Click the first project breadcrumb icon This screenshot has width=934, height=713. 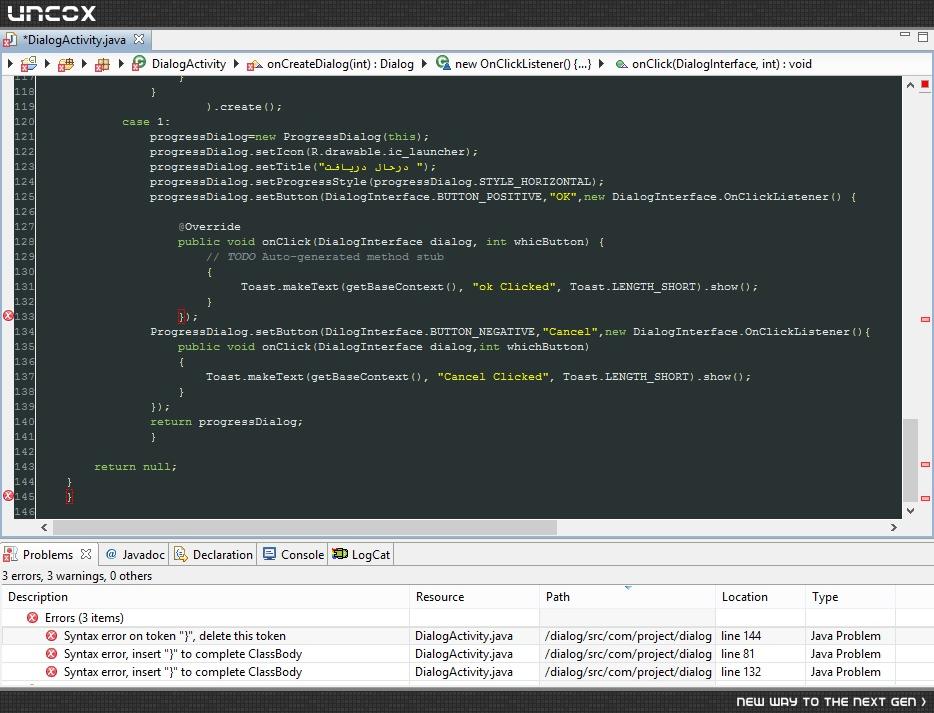click(29, 64)
